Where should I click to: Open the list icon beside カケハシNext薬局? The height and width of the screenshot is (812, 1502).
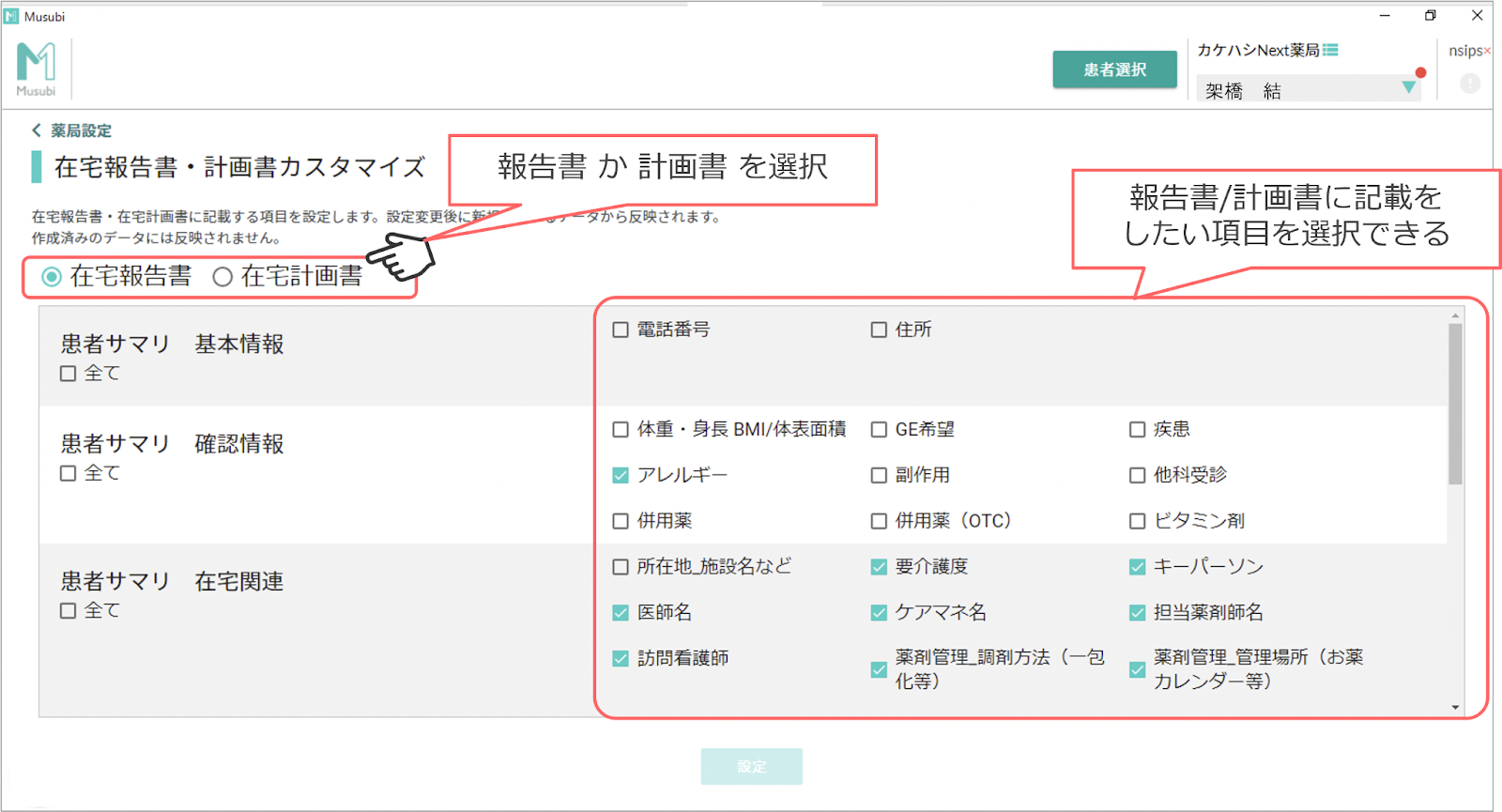pos(1330,50)
